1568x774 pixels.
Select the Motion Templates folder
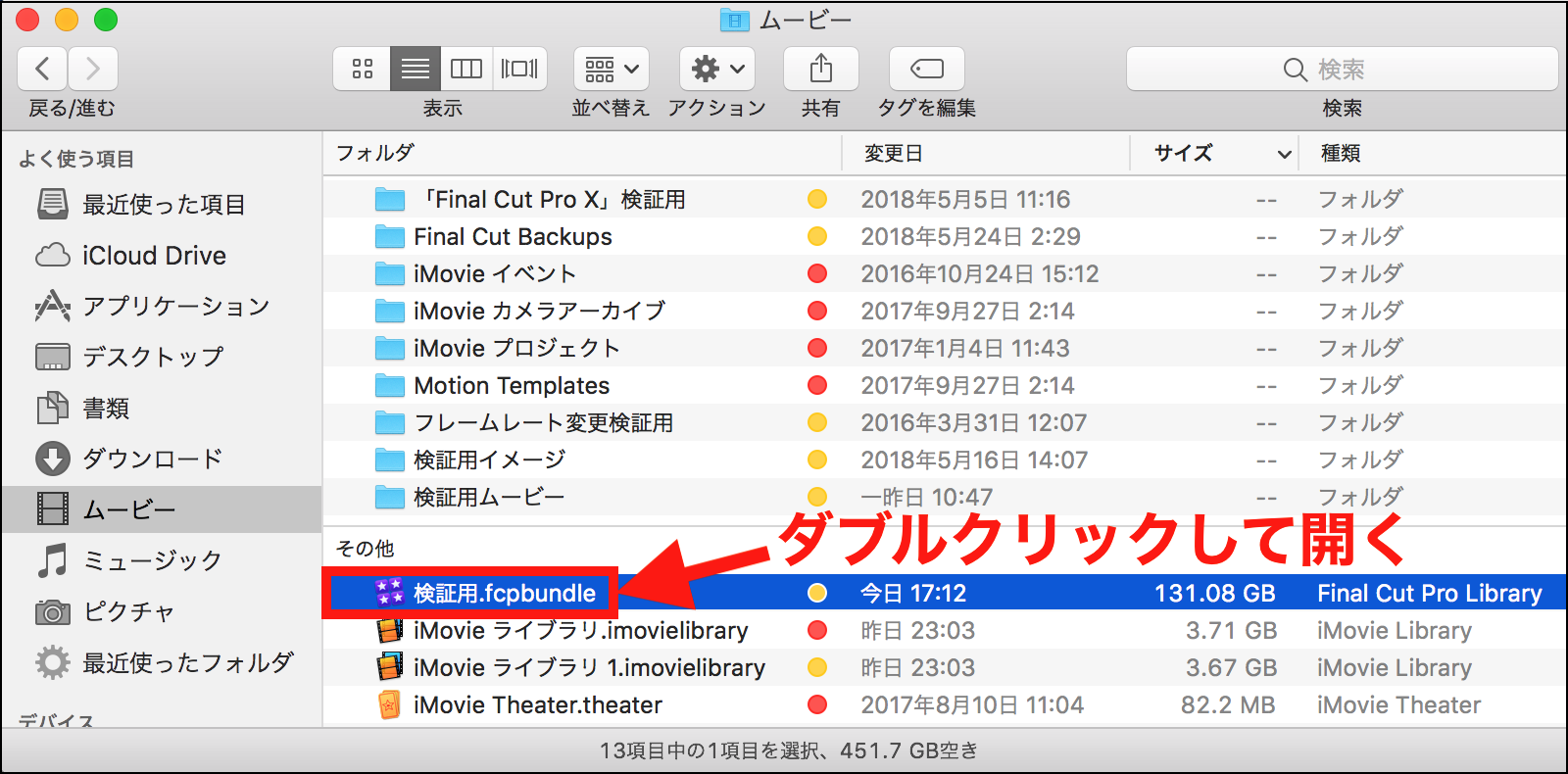click(x=944, y=385)
